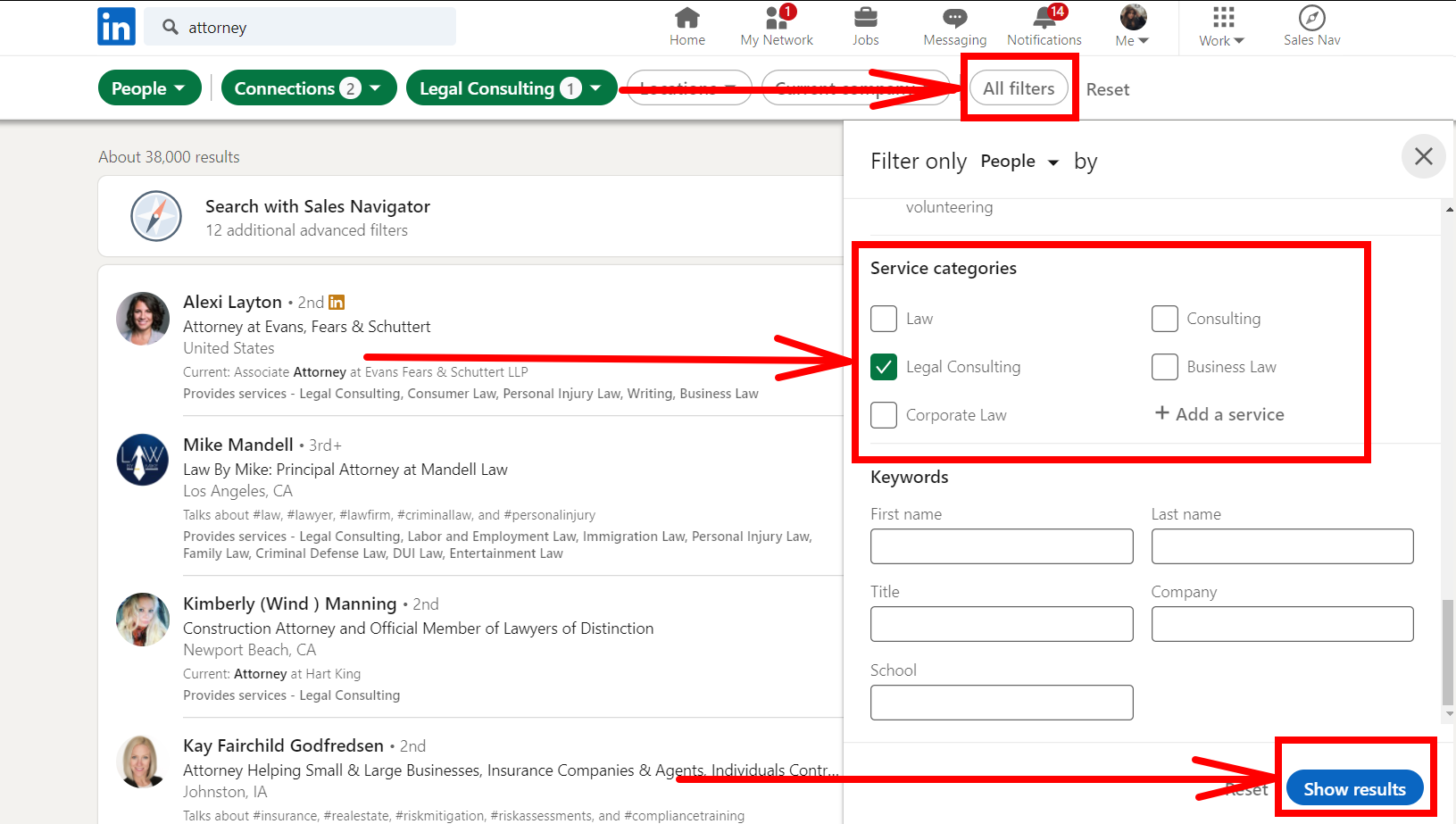Click Add a service link
This screenshot has height=824, width=1456.
1219,414
